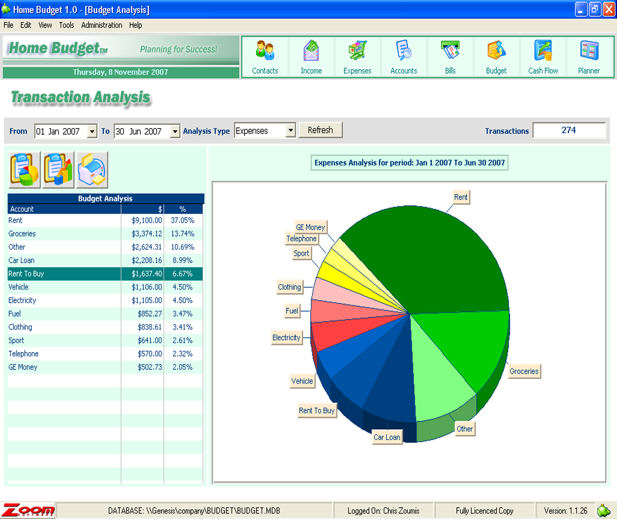Viewport: 617px width, 519px height.
Task: Restore down the Home Budget window
Action: click(595, 9)
